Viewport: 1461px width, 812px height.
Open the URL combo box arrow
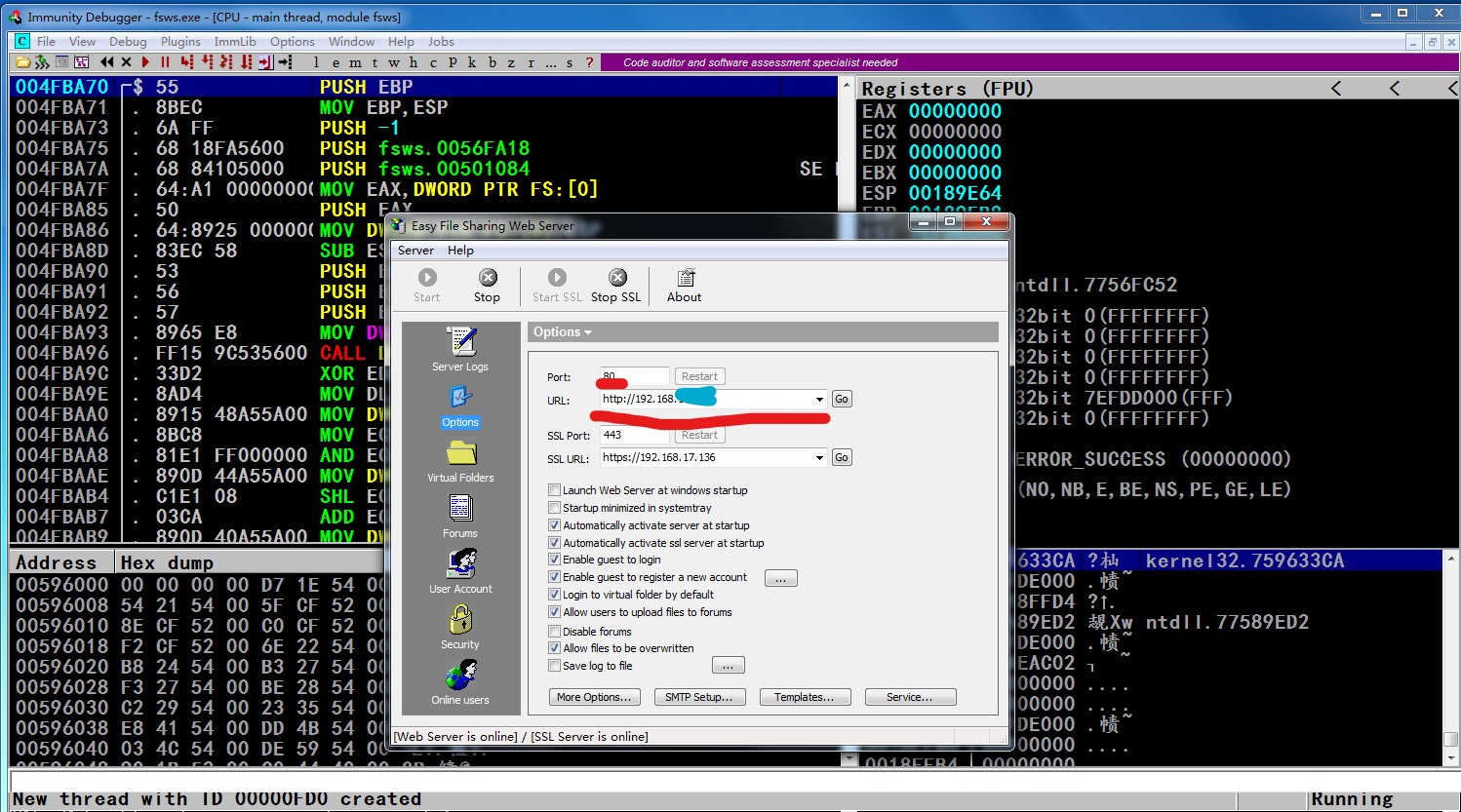(x=819, y=400)
